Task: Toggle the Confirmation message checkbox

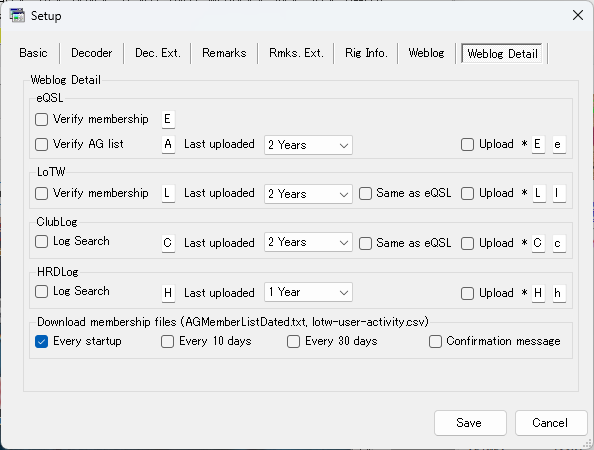Action: pyautogui.click(x=435, y=341)
